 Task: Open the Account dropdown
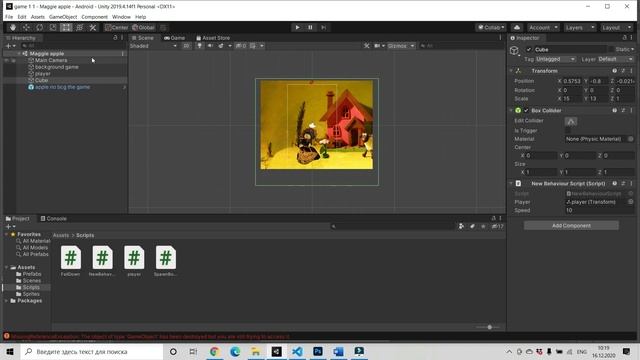click(x=543, y=27)
